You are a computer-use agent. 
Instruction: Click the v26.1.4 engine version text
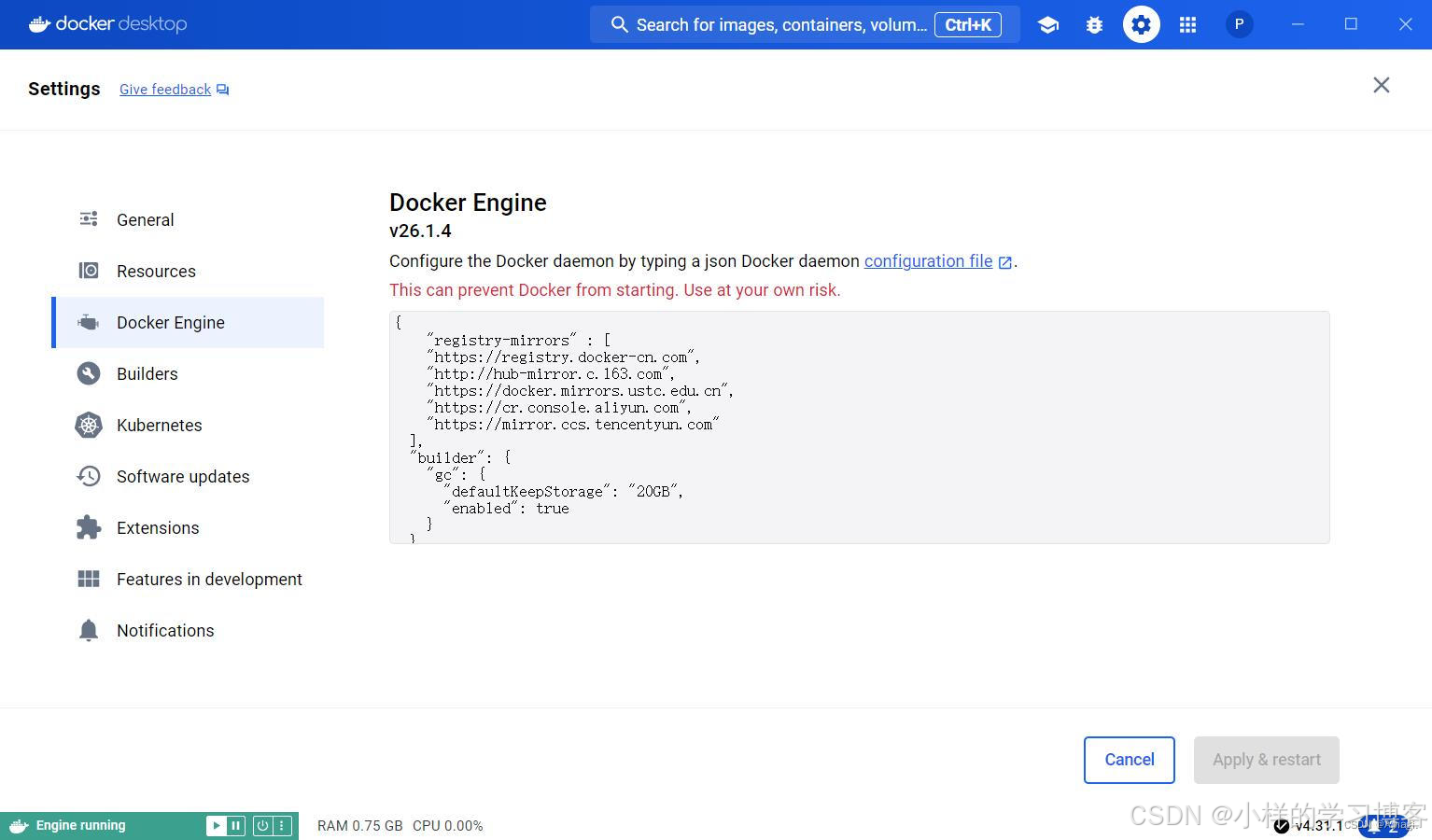tap(420, 231)
